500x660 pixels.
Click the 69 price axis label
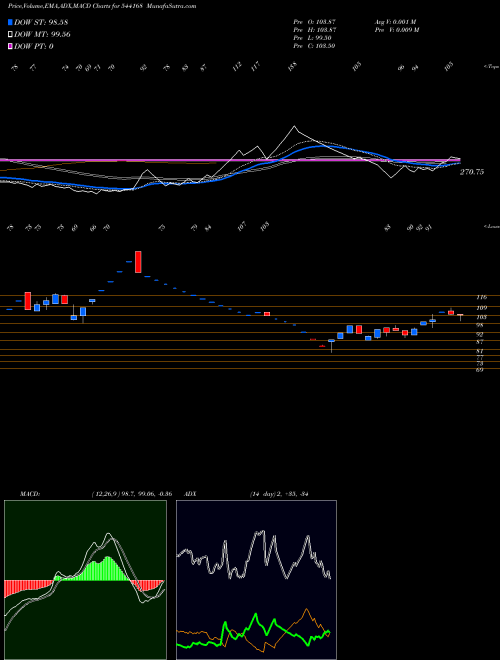pos(479,370)
